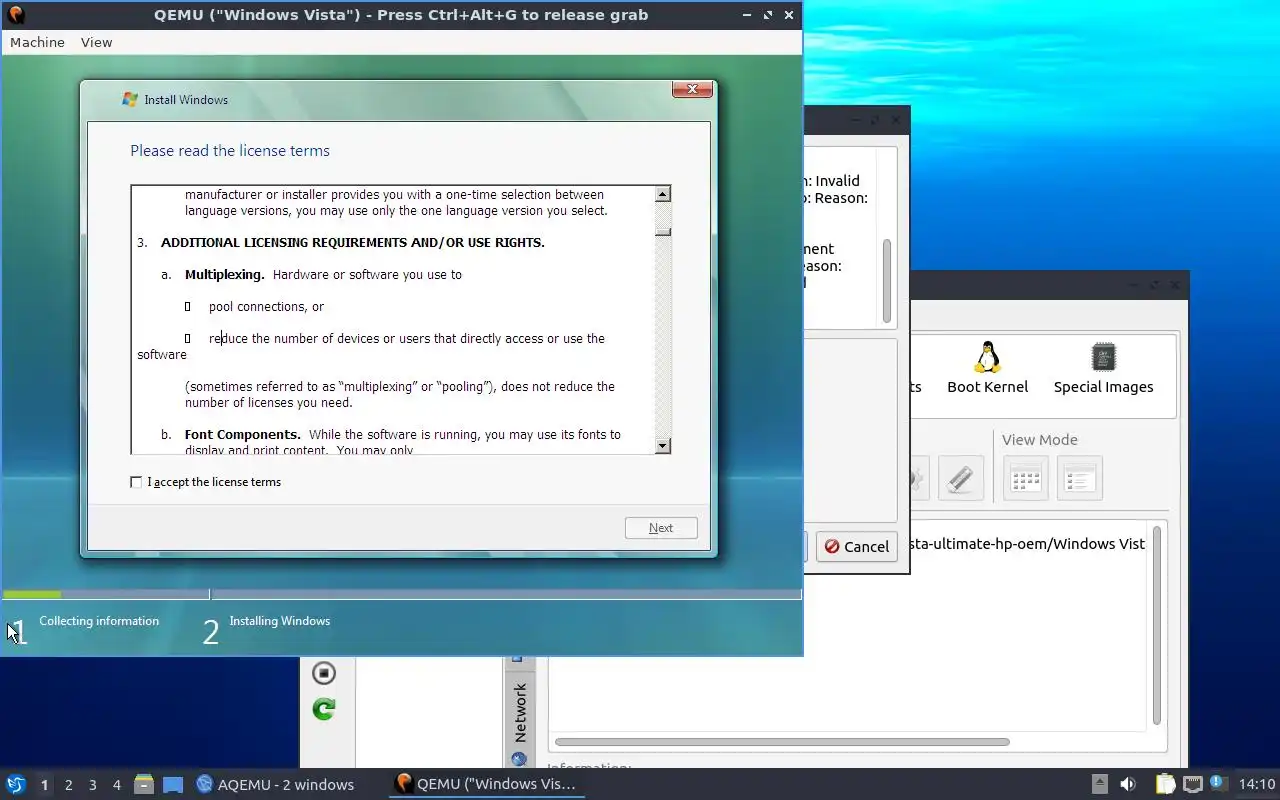Click the installer progress bar
Image resolution: width=1280 pixels, height=800 pixels.
pyautogui.click(x=401, y=595)
